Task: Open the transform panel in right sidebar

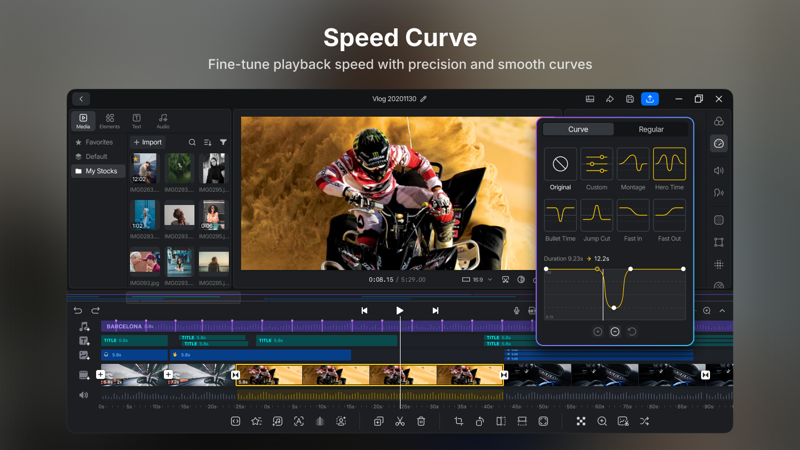Action: pyautogui.click(x=719, y=242)
